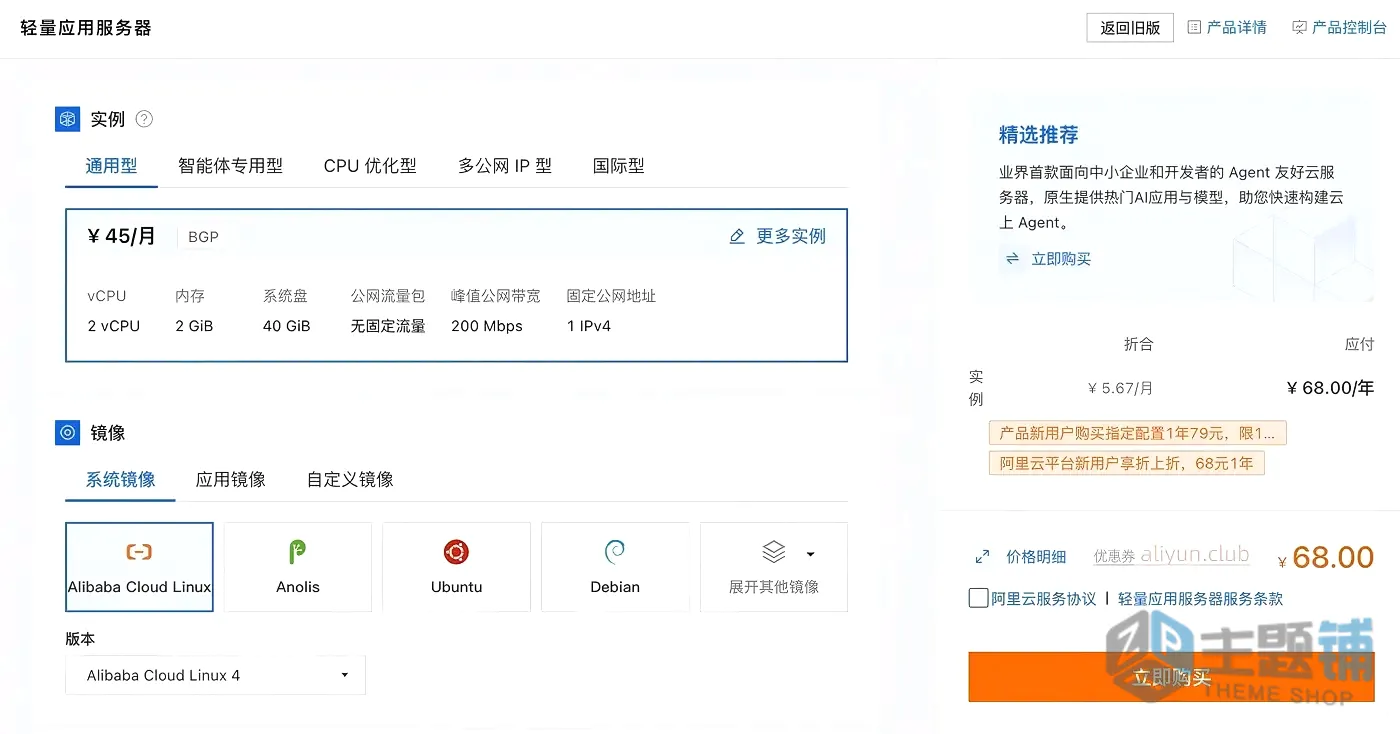The image size is (1400, 734).
Task: Open the 产品详情 link
Action: [1237, 28]
